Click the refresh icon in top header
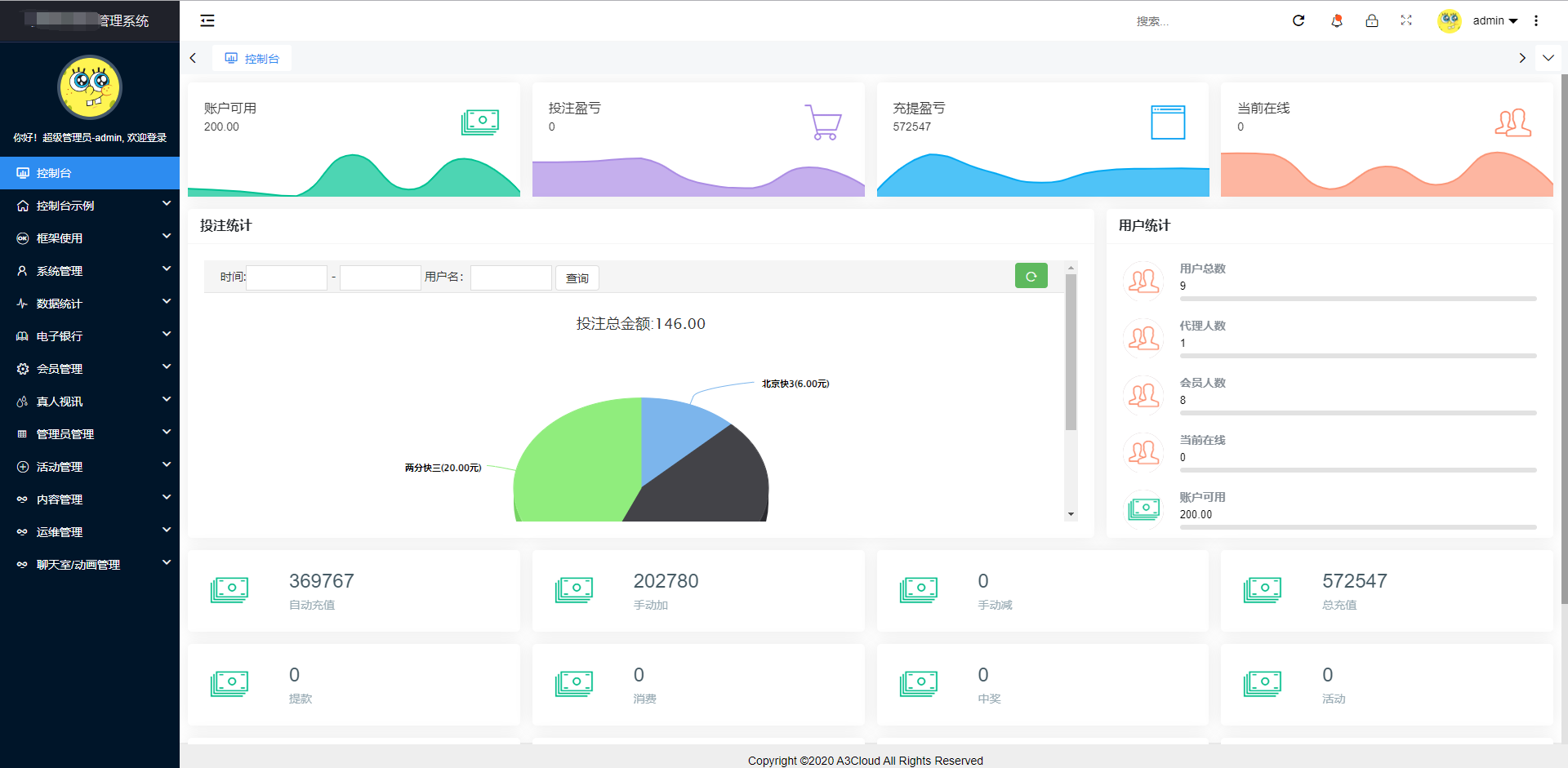The width and height of the screenshot is (1568, 768). coord(1298,20)
